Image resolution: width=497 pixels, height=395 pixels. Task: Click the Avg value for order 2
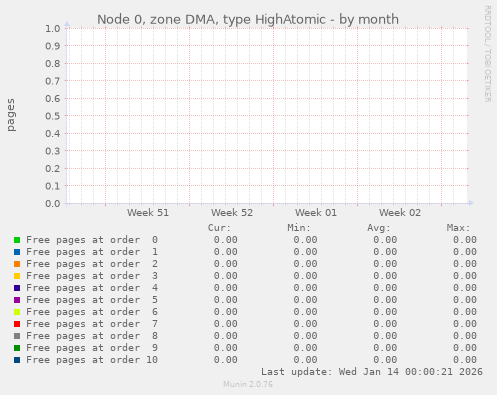pos(385,264)
